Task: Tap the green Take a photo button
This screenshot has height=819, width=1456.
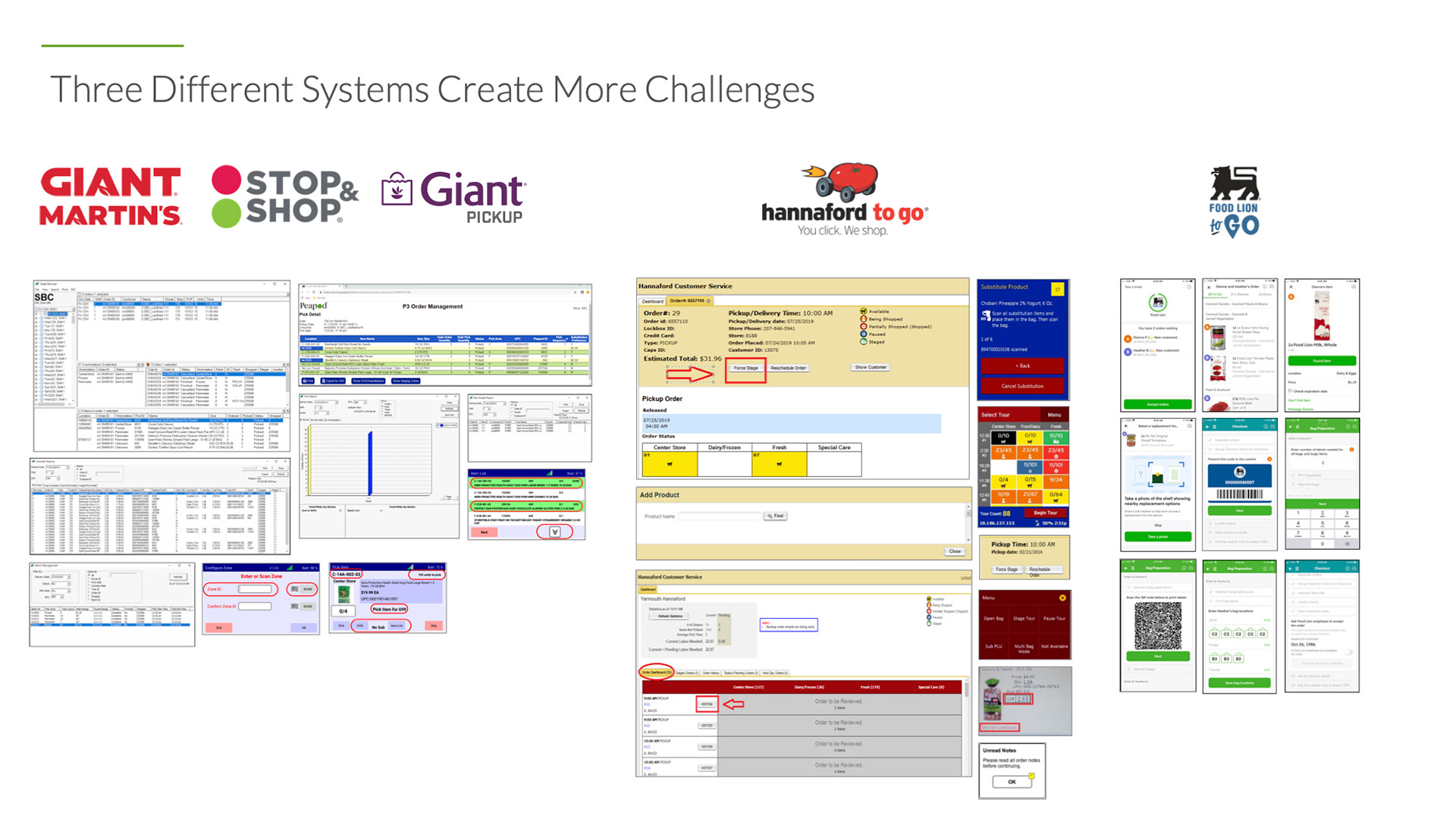Action: point(1157,537)
